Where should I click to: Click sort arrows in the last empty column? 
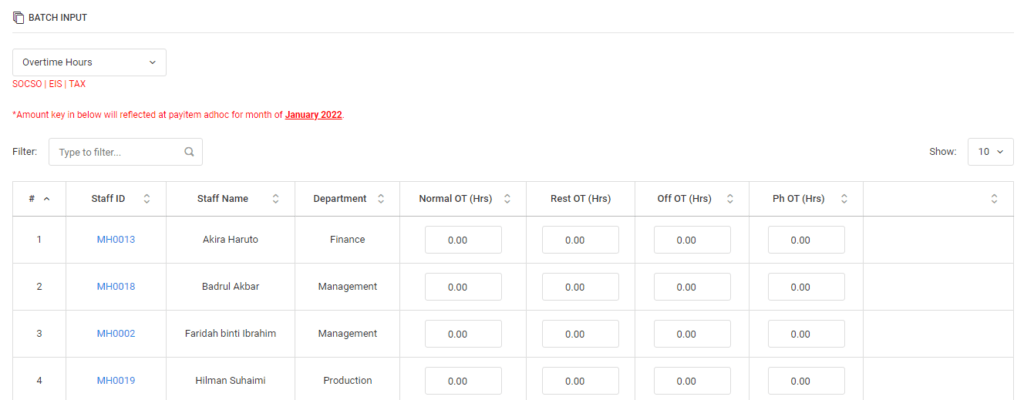pos(994,199)
